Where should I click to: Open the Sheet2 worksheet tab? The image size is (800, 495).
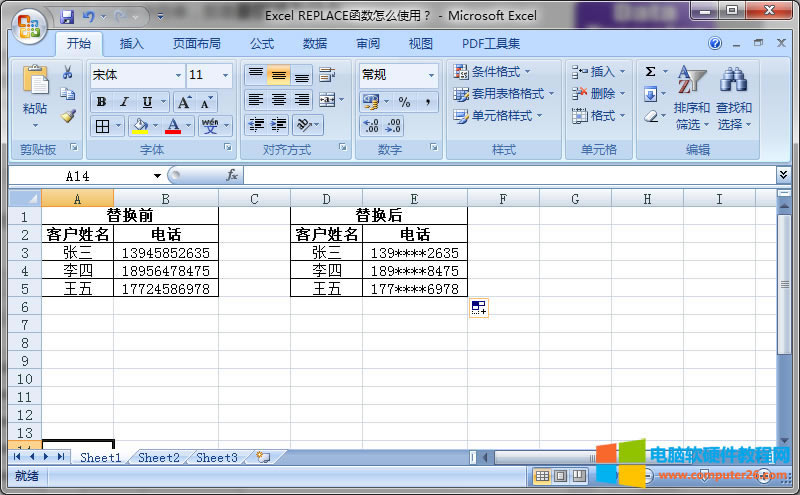pos(159,457)
